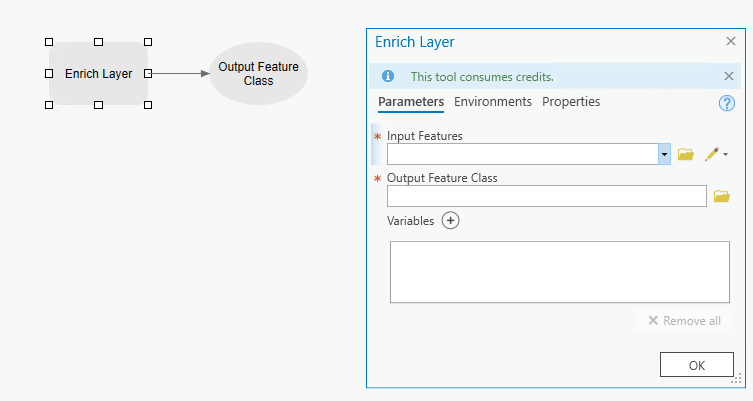Screen dimensions: 753x401
Task: Close the Enrich Layer dialog
Action: (730, 41)
